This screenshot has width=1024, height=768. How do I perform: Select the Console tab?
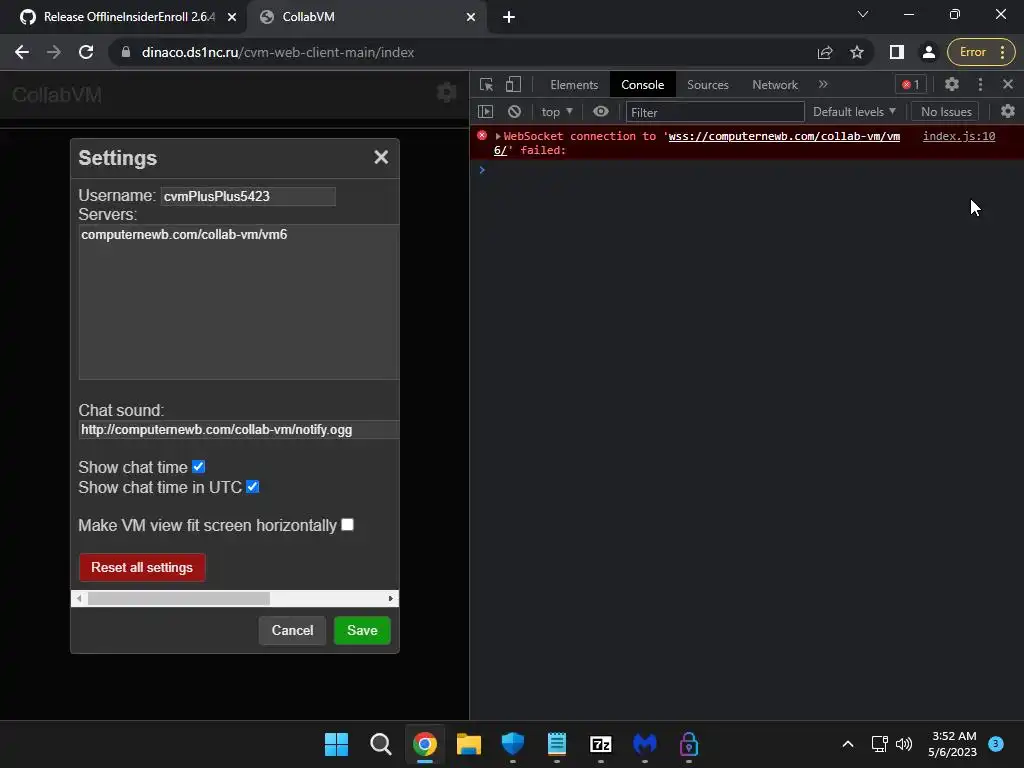[643, 85]
